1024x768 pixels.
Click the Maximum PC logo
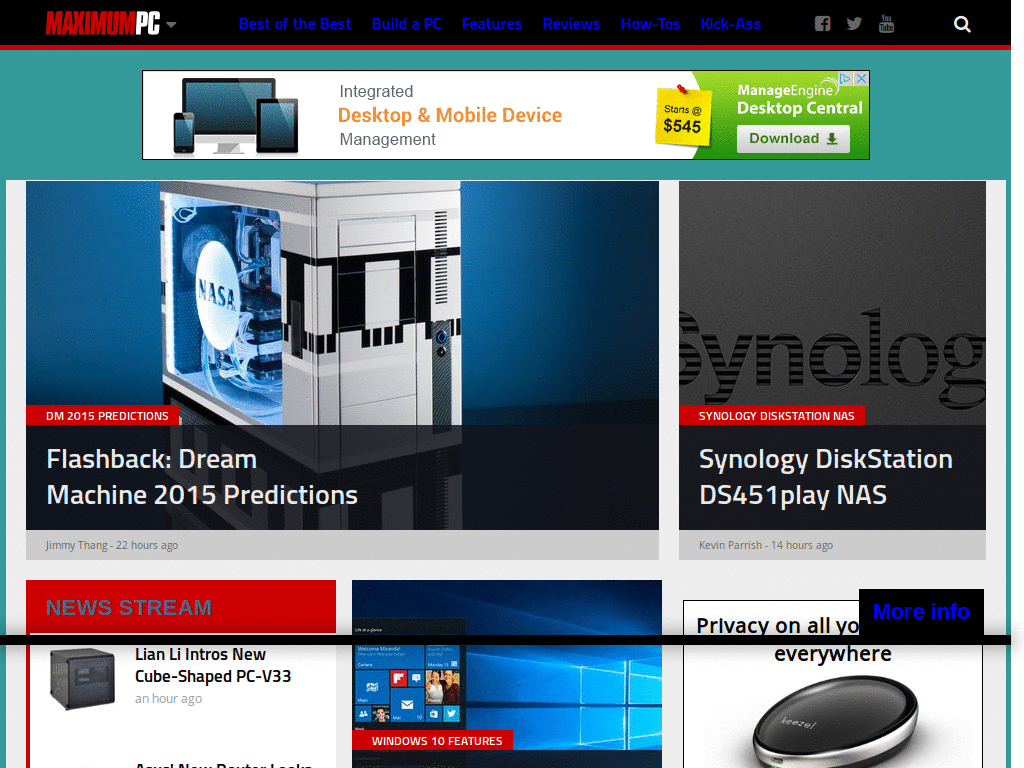tap(103, 24)
